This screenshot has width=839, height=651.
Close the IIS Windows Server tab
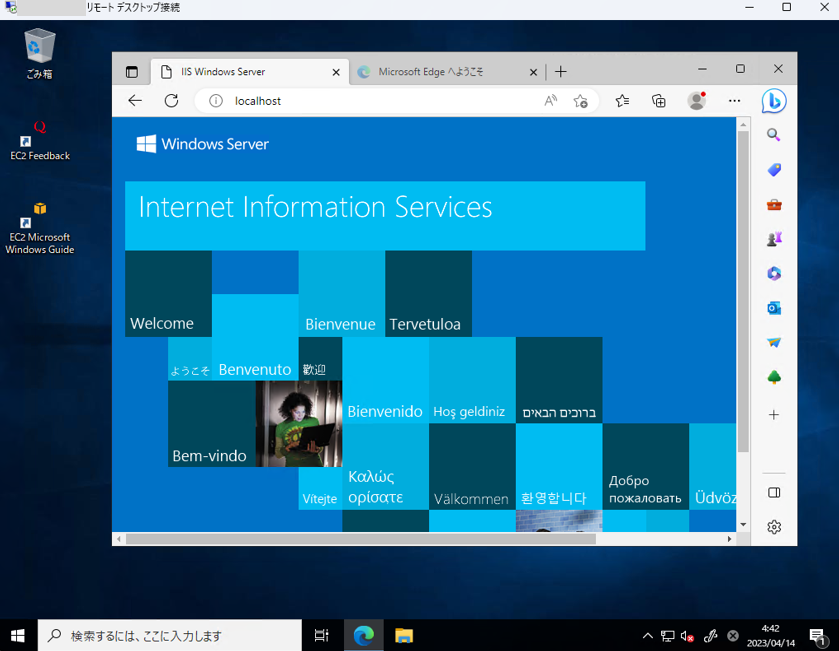(x=336, y=72)
